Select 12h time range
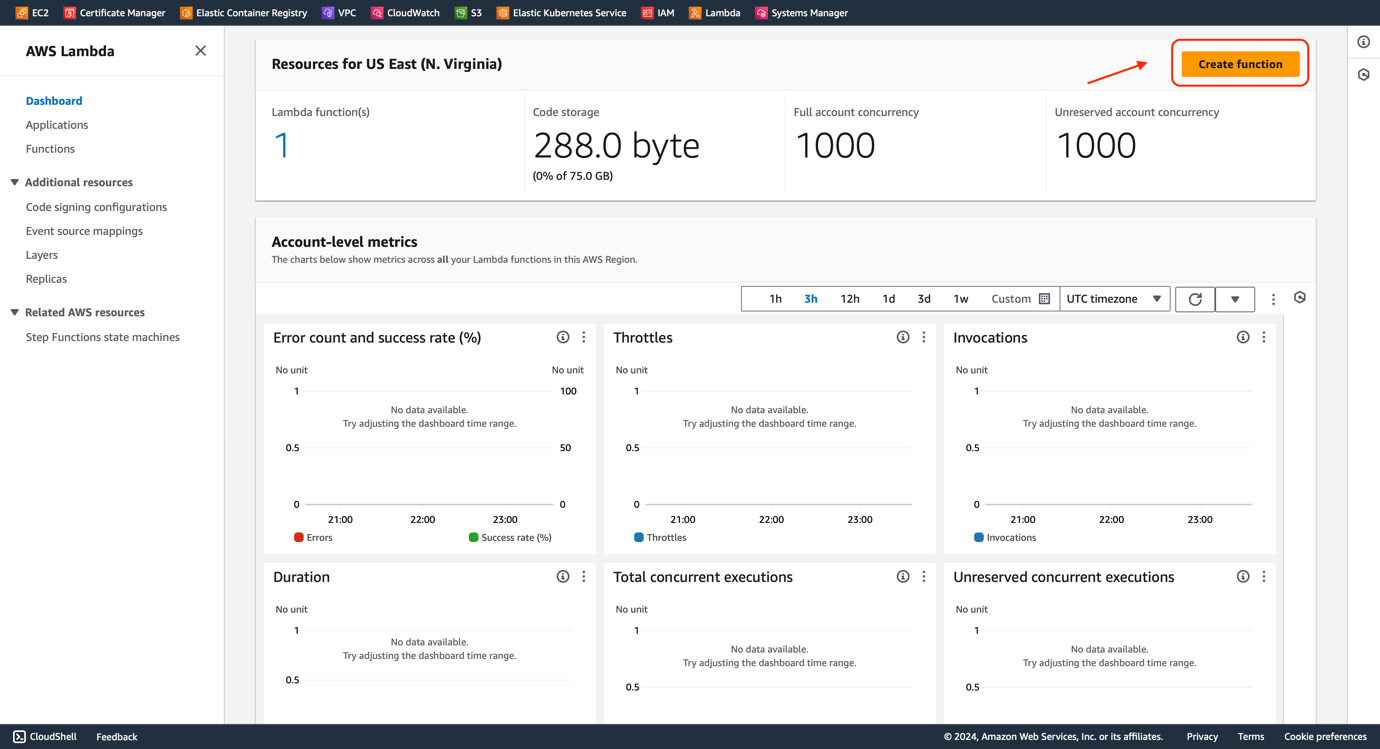Screen dimensions: 1380x749 click(850, 299)
